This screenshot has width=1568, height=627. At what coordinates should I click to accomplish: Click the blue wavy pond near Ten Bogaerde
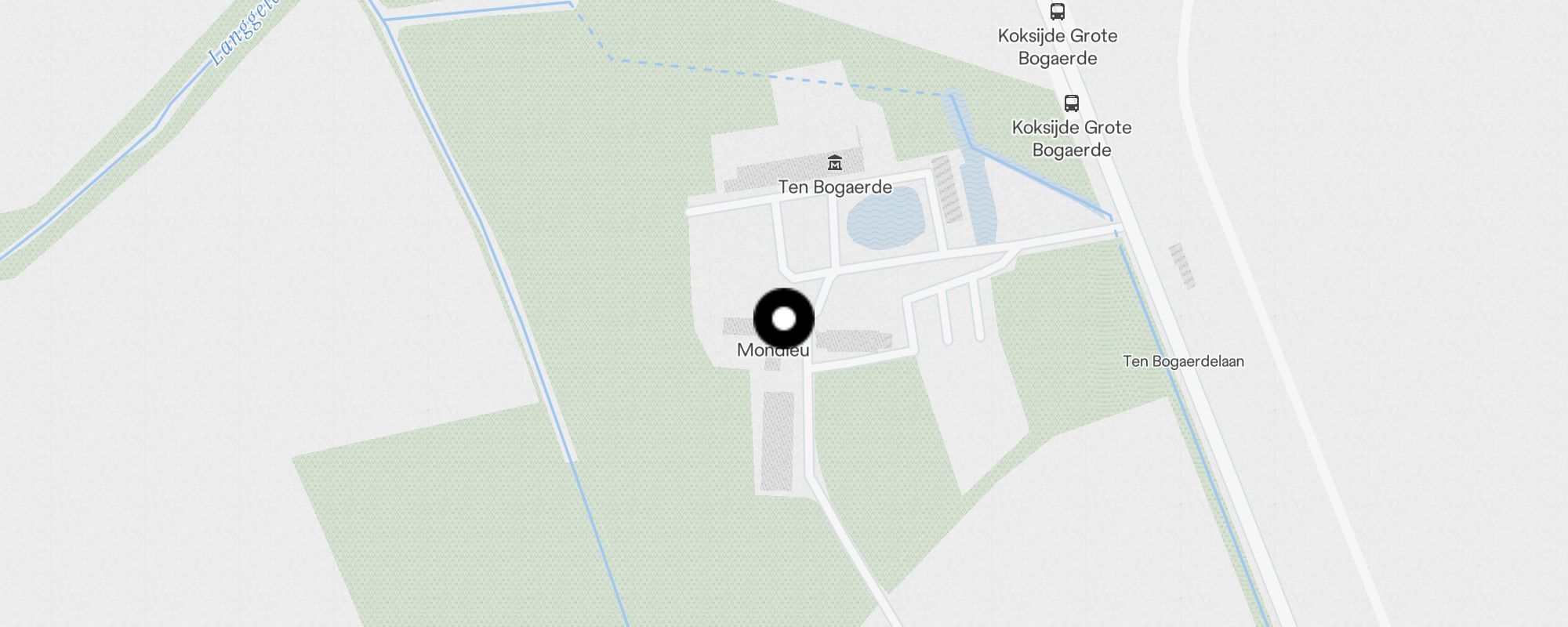click(x=886, y=219)
